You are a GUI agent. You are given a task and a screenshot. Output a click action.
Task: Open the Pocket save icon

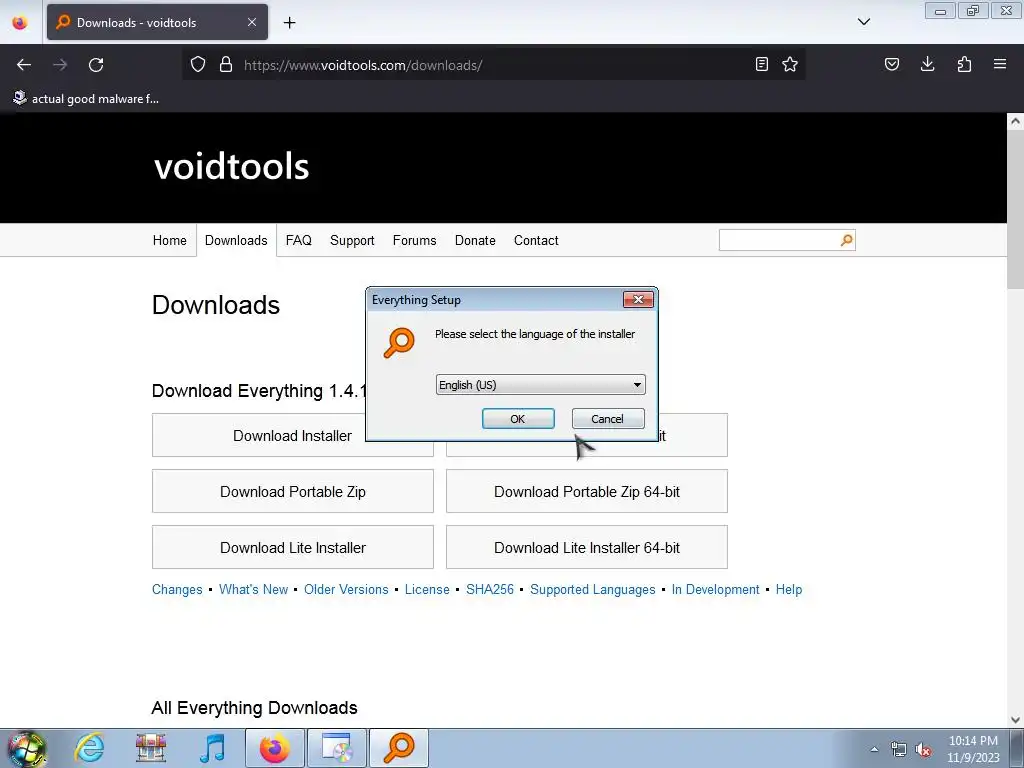[x=892, y=64]
